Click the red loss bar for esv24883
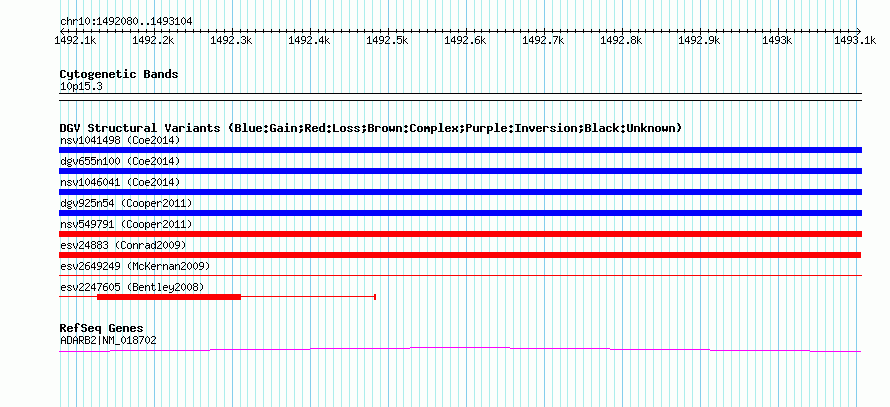Screen dimensions: 890x407 pyautogui.click(x=460, y=255)
